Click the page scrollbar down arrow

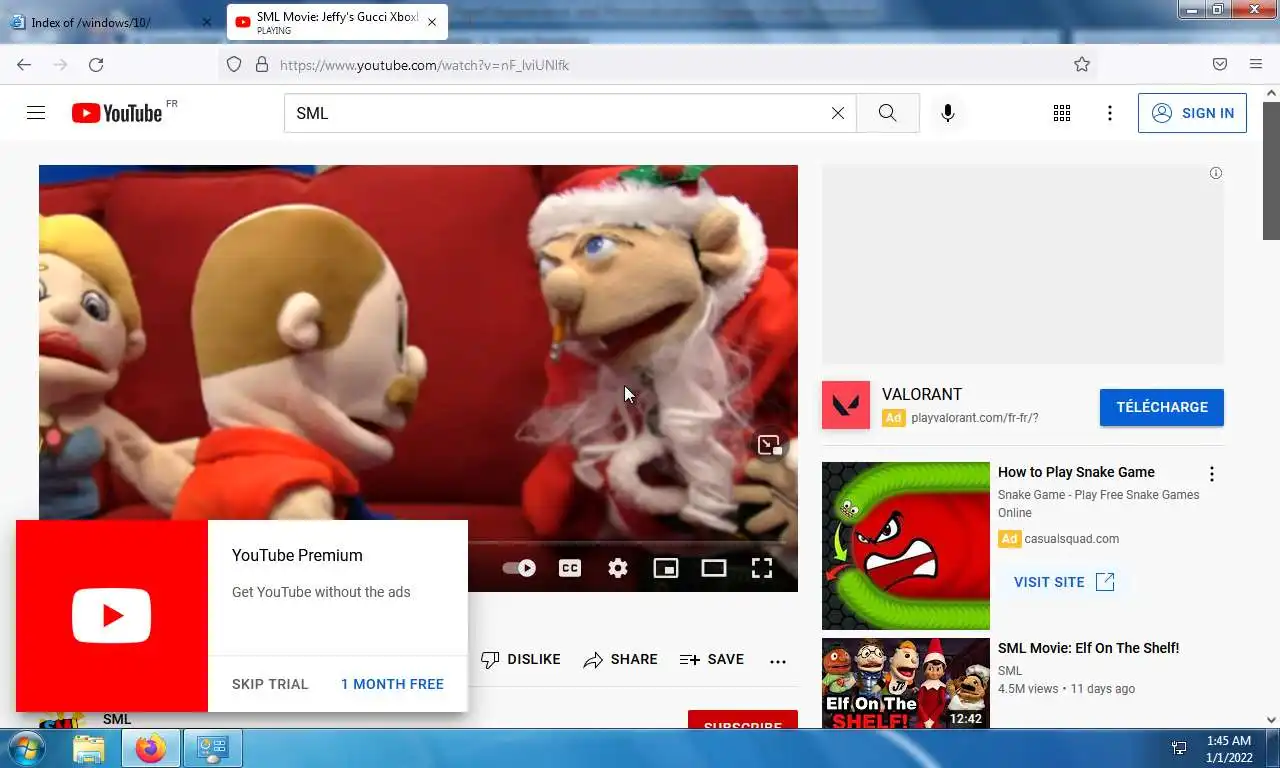(1271, 719)
